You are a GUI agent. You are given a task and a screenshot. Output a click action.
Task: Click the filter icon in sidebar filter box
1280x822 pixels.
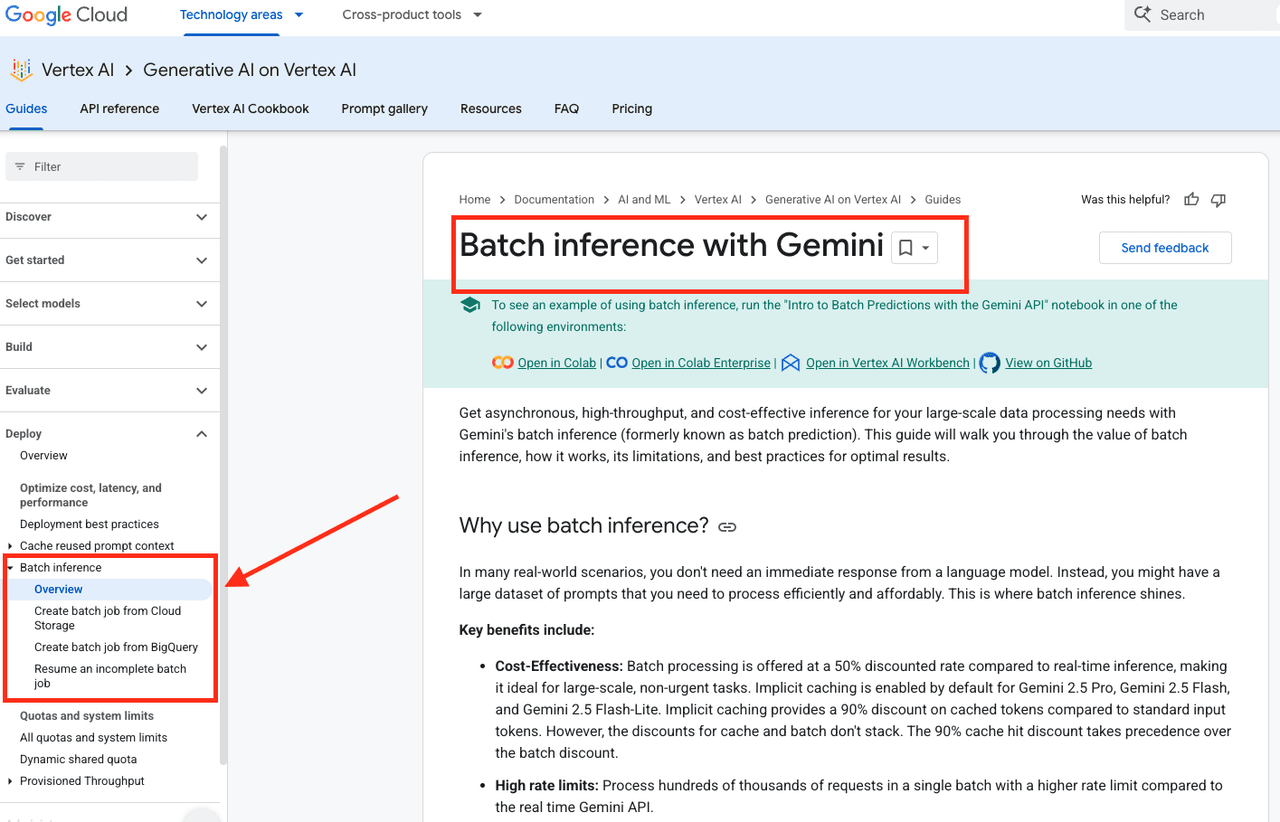point(20,167)
